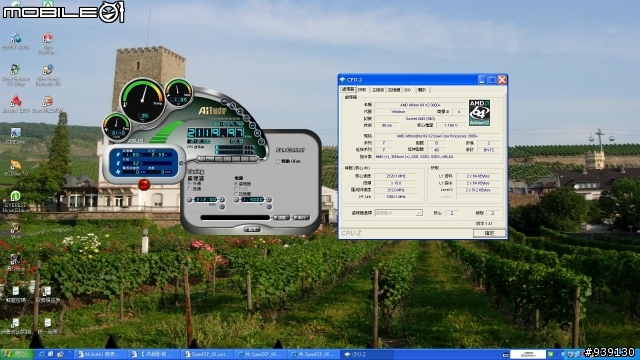The image size is (640, 360).
Task: Click the small round knob beside the blue AI Booster monitor panel
Action: (181, 162)
